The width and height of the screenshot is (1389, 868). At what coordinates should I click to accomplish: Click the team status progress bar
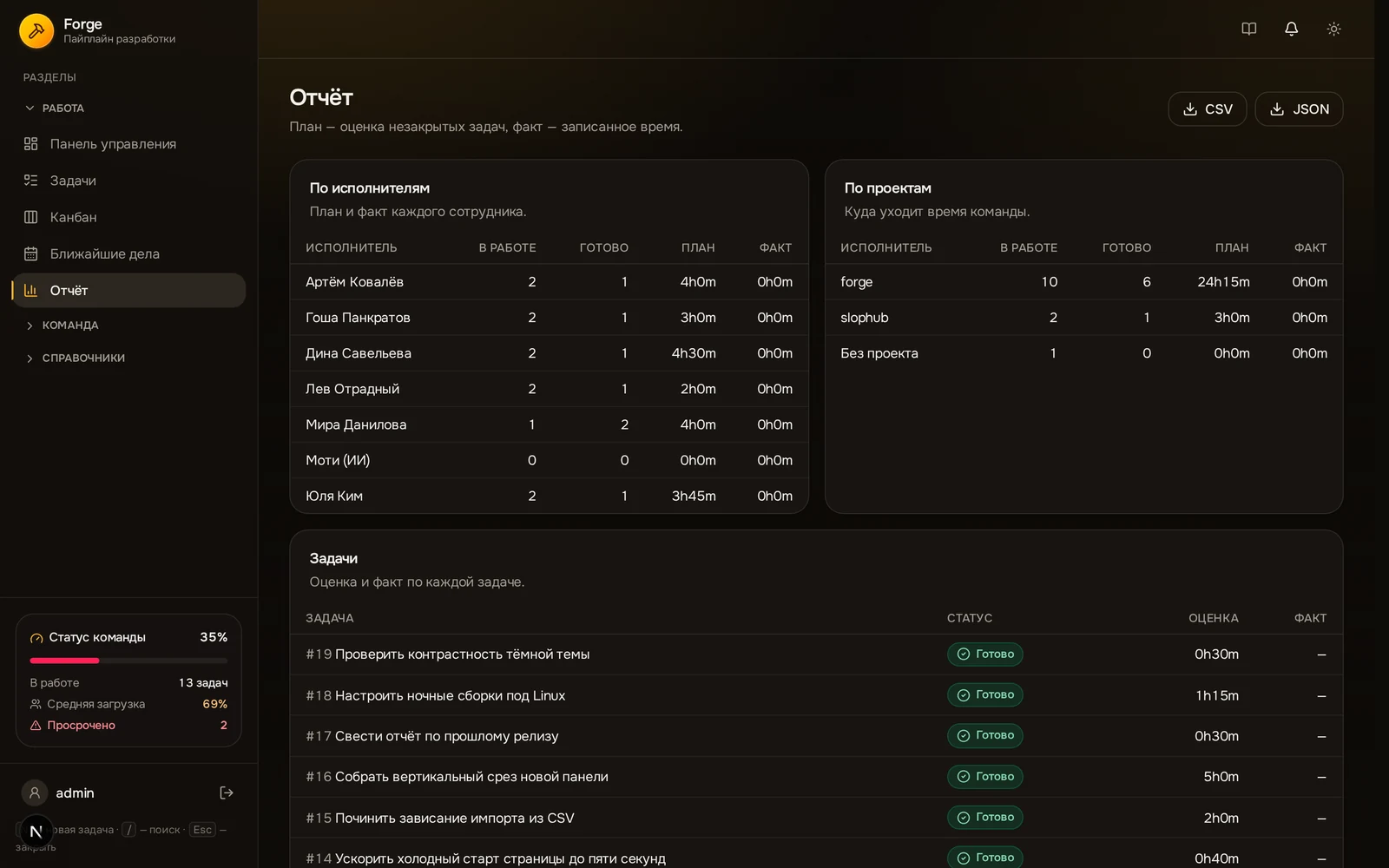point(128,661)
